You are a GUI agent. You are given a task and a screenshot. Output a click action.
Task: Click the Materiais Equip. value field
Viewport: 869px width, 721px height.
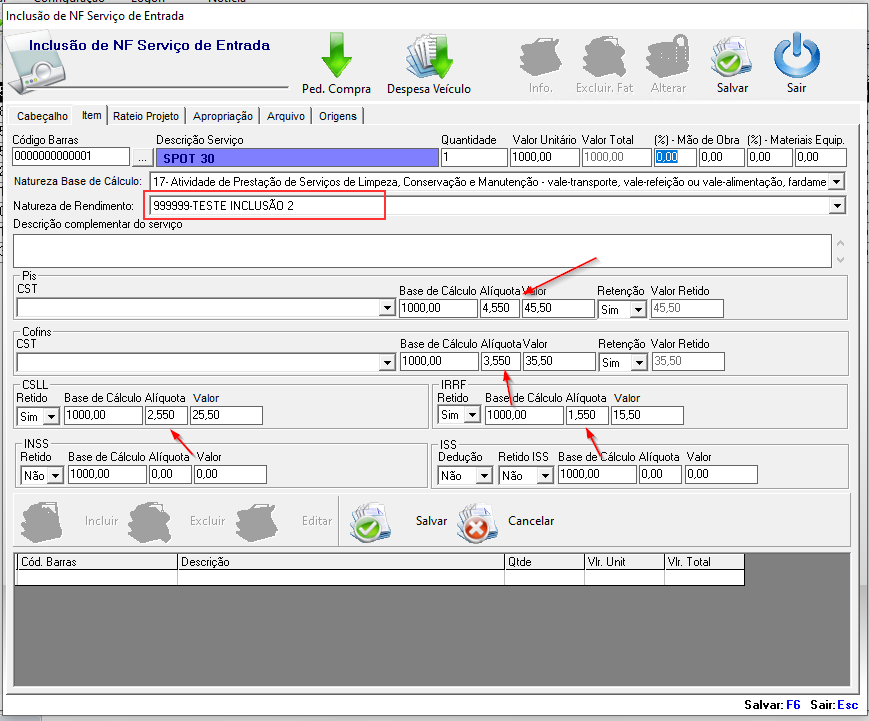820,157
